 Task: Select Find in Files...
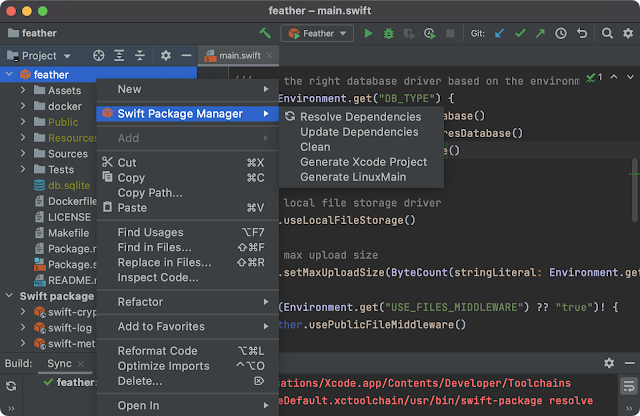tap(188, 247)
